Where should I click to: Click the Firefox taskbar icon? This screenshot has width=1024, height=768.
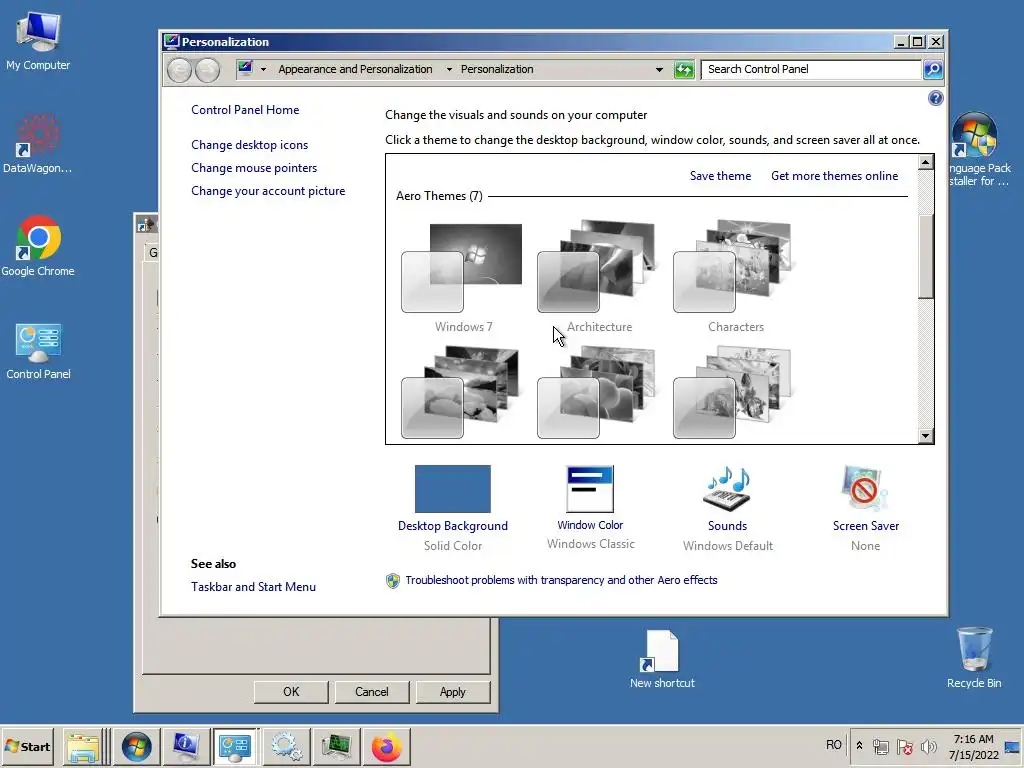coord(387,746)
